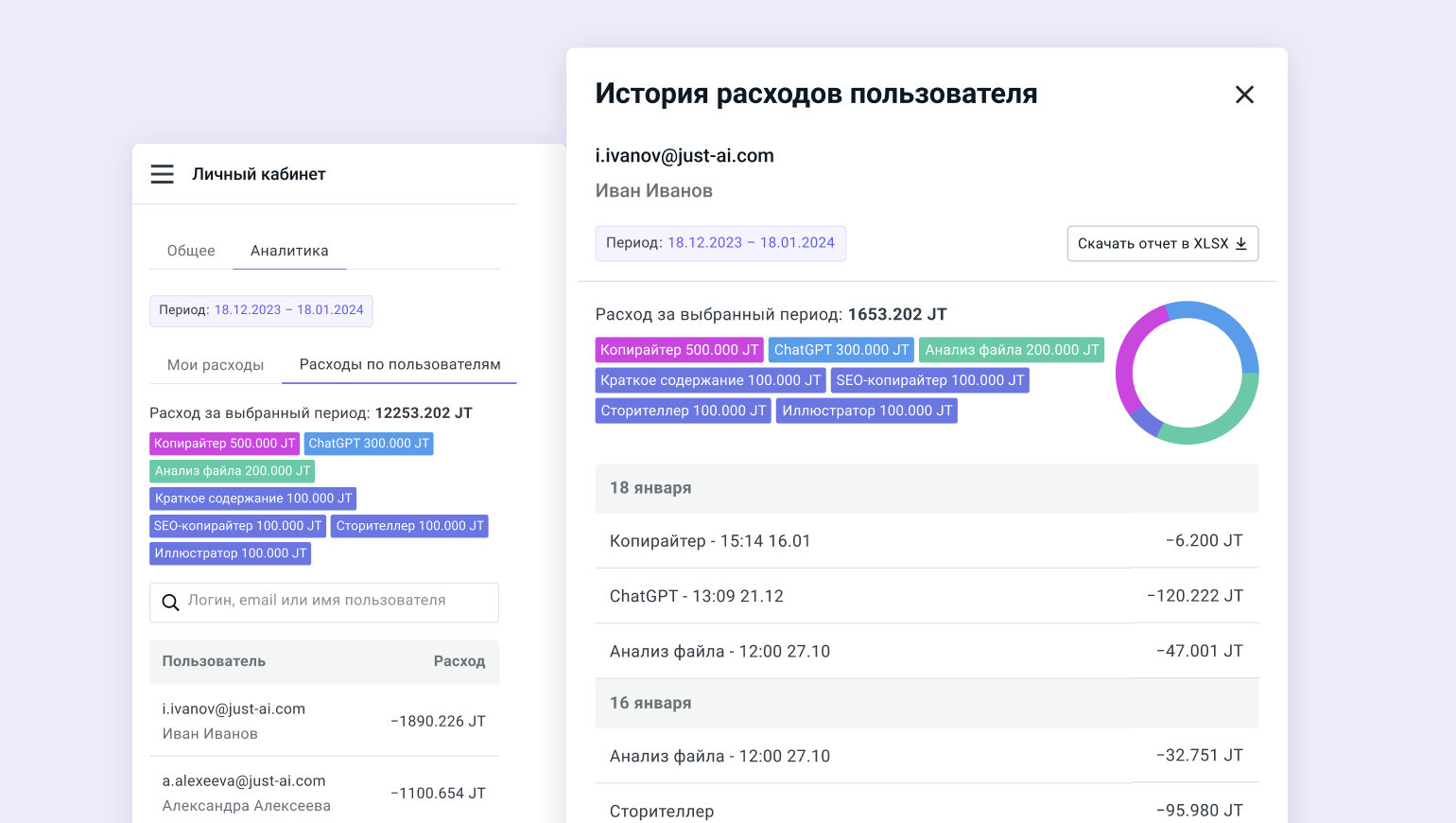Click green Анализ файла tag in history panel
This screenshot has height=823, width=1456.
[1012, 350]
